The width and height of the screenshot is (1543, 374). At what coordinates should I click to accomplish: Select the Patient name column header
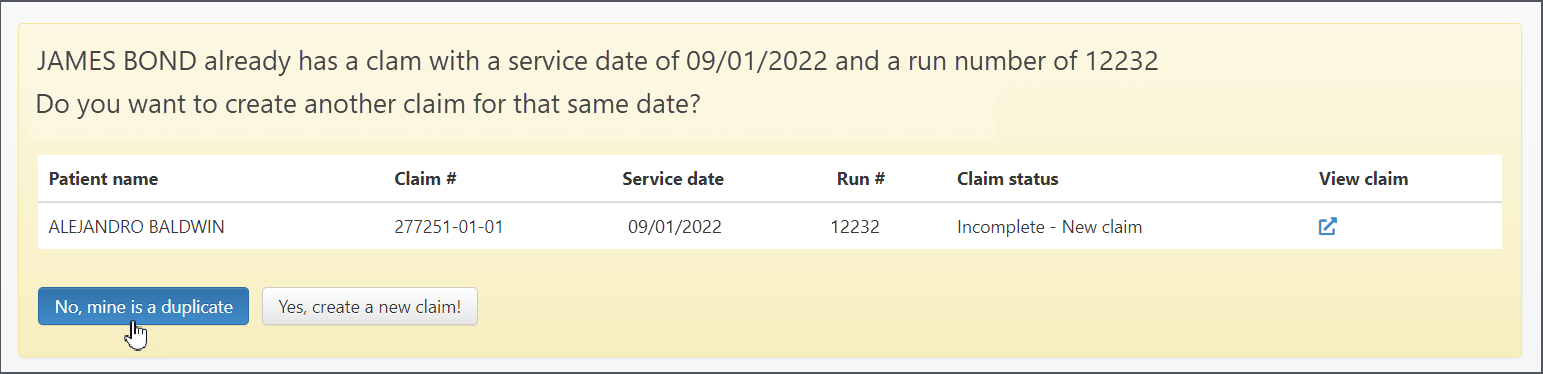point(103,179)
